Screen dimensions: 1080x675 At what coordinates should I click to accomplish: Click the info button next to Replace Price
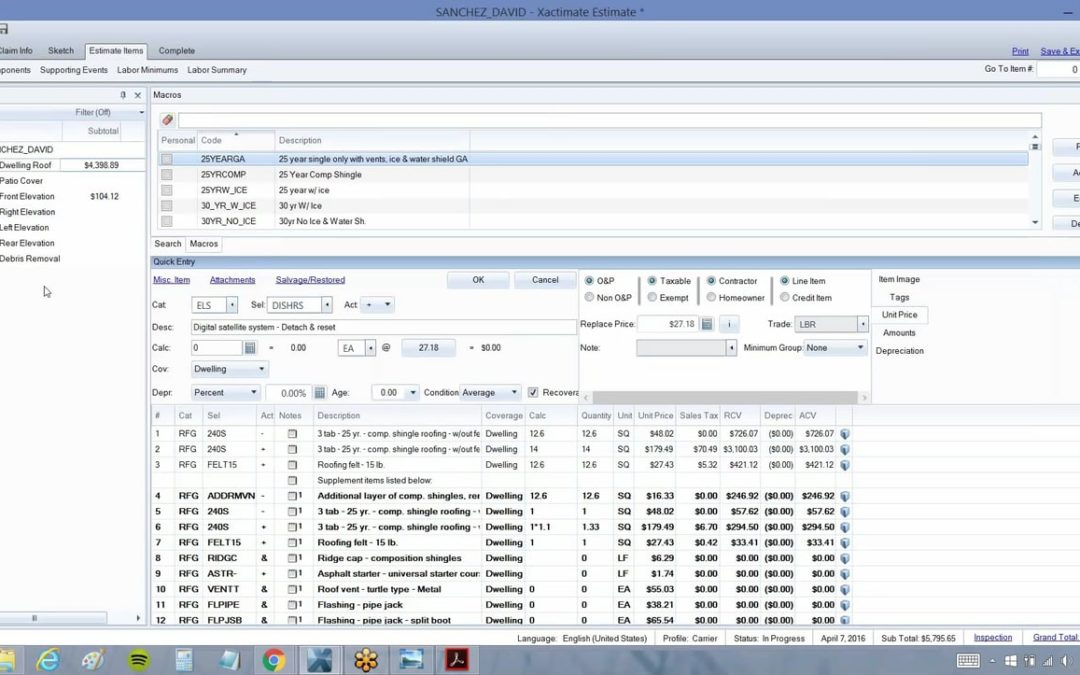(x=729, y=324)
